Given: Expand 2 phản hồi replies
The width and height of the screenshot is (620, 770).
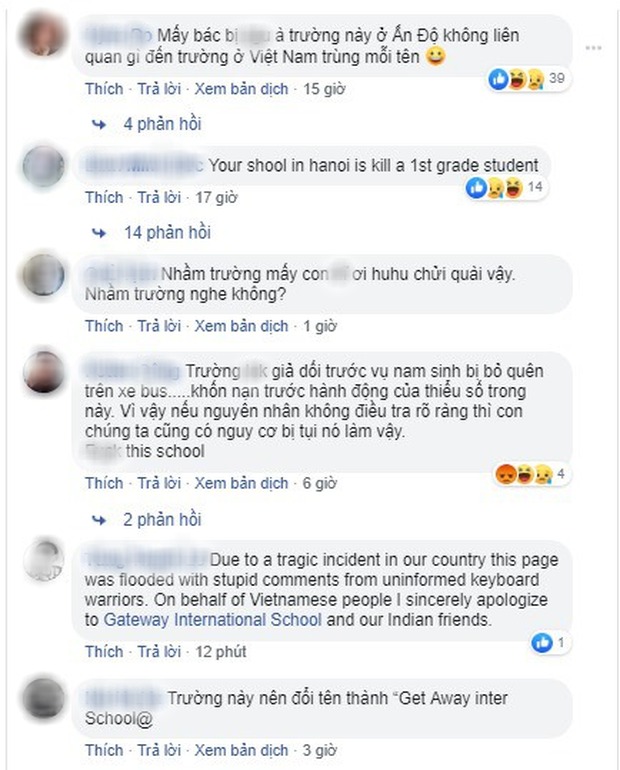Looking at the screenshot, I should pos(162,520).
